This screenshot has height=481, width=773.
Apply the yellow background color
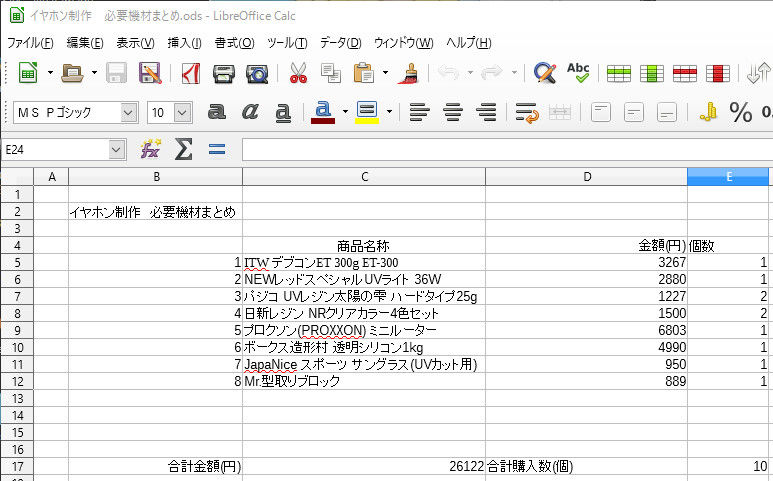(367, 112)
